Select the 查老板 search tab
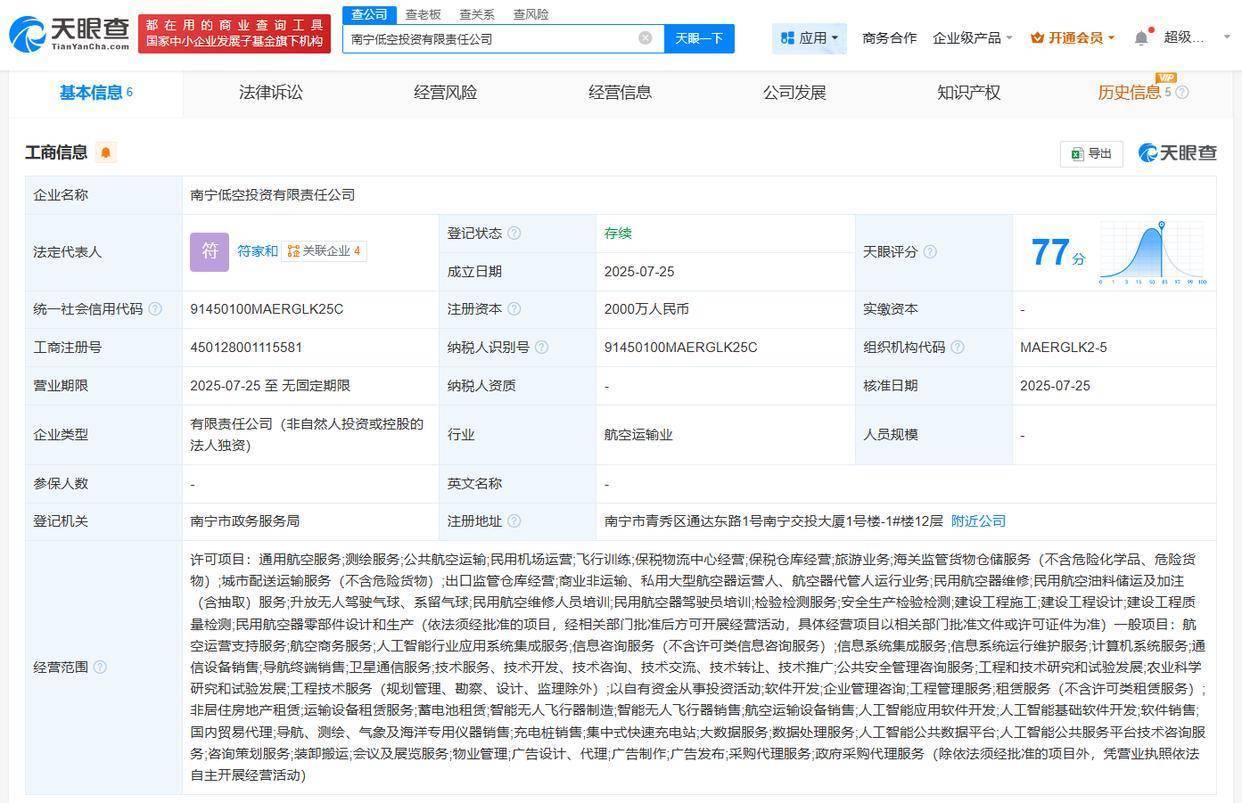This screenshot has height=803, width=1242. click(423, 14)
